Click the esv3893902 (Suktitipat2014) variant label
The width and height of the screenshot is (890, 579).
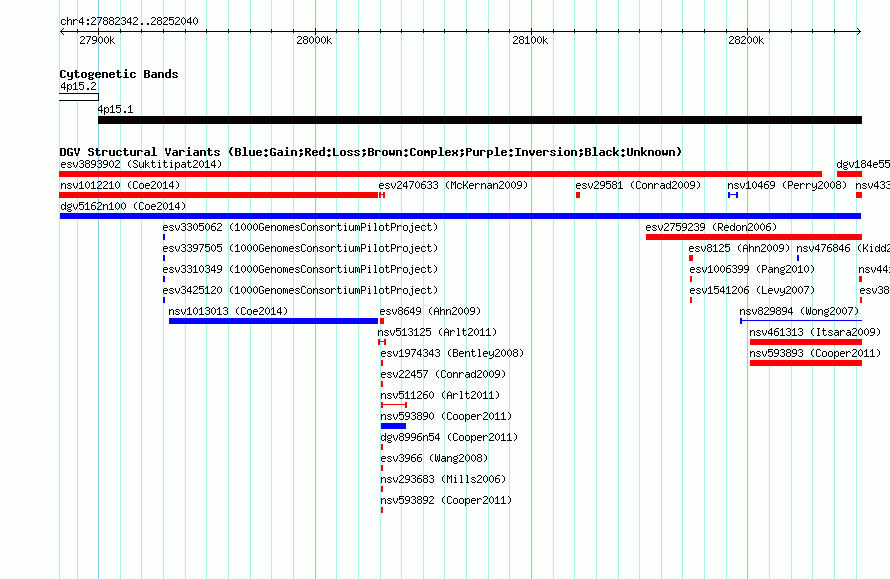coord(141,164)
